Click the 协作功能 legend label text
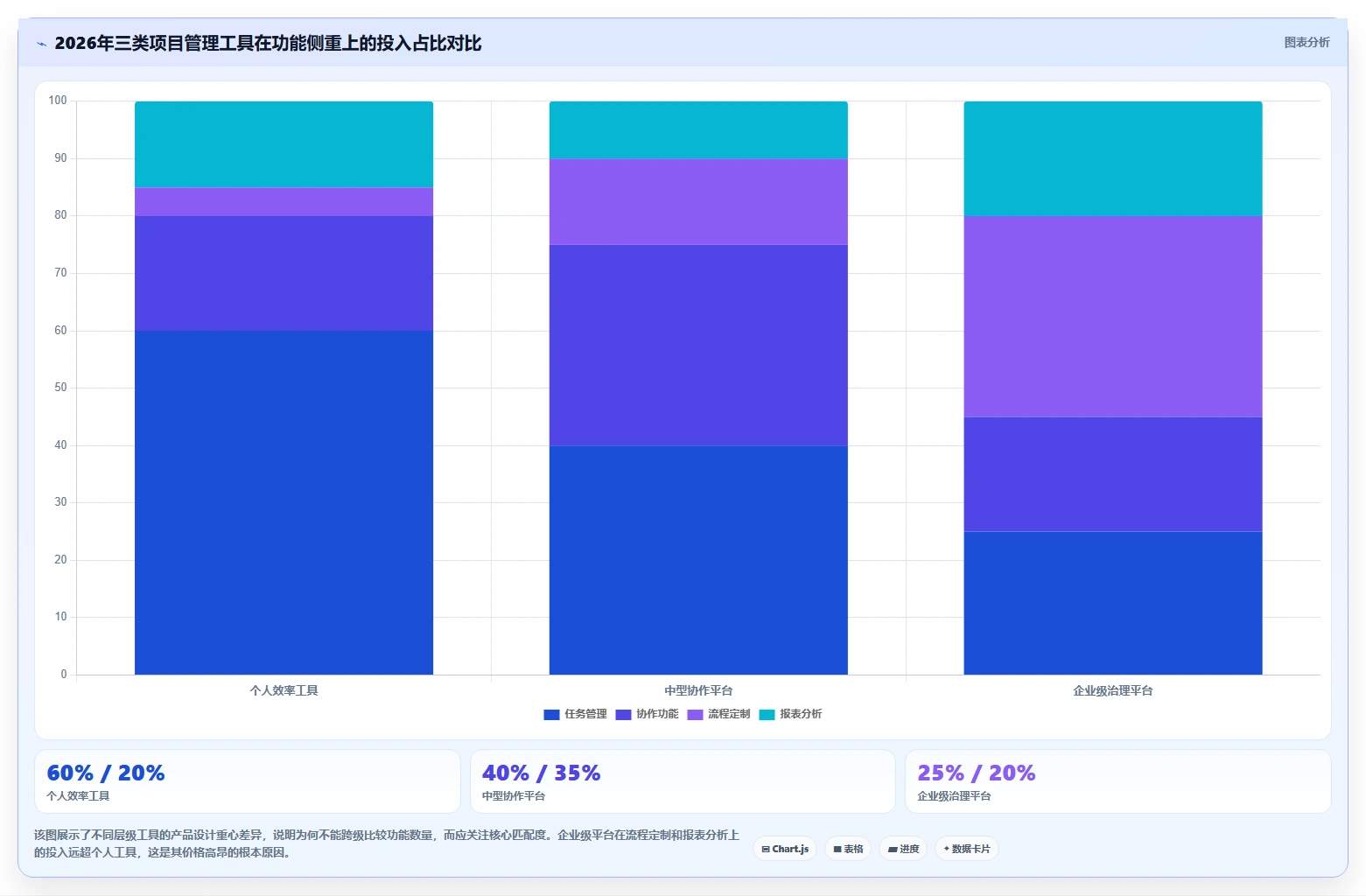Screen dimensions: 1366x896 657,714
